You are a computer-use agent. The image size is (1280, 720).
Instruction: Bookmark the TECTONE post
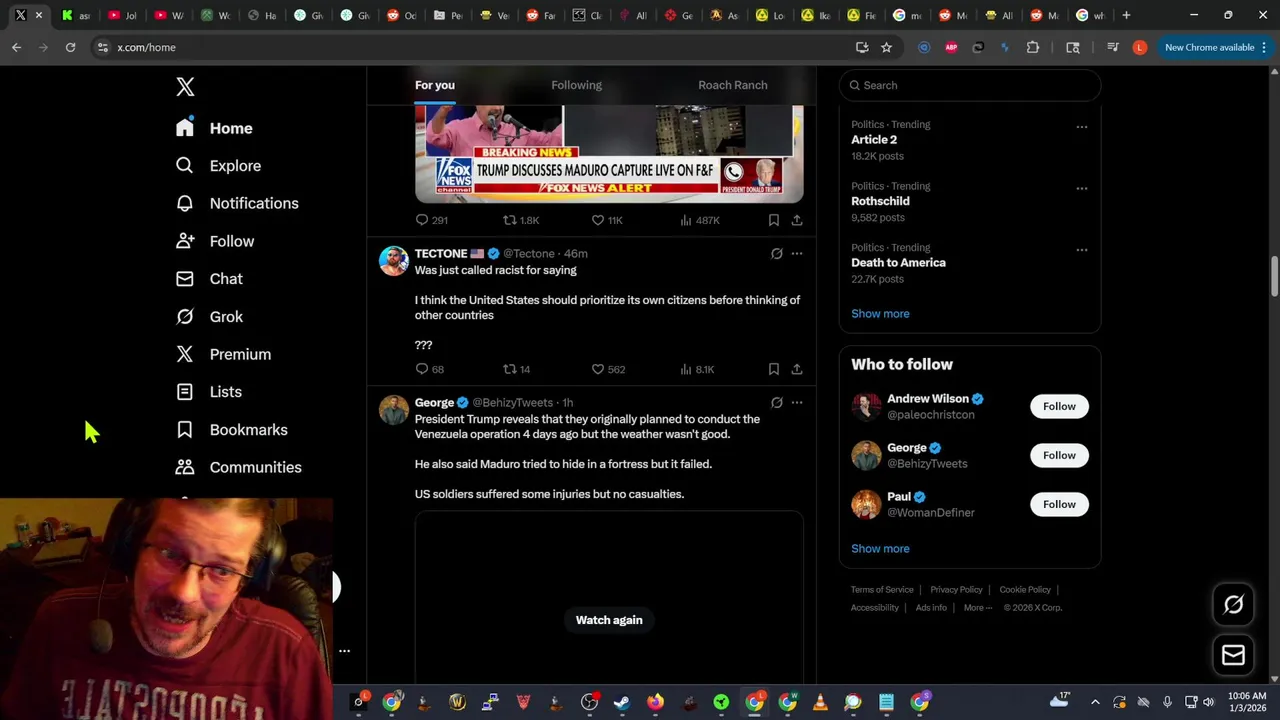773,369
